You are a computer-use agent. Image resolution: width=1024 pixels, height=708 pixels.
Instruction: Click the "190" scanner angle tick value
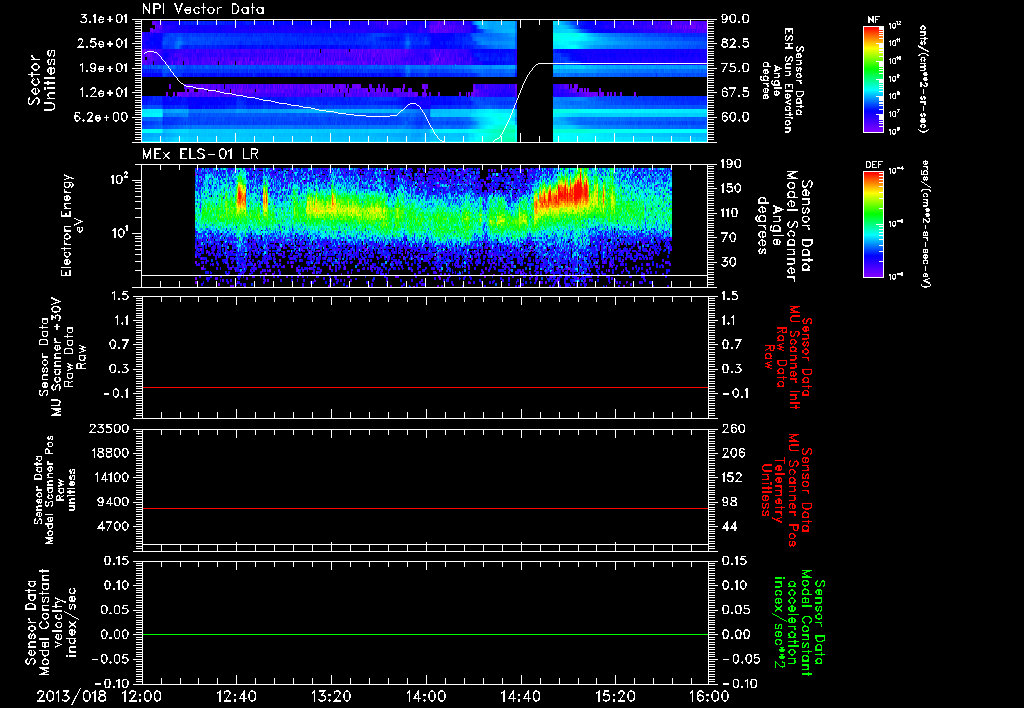pyautogui.click(x=732, y=164)
